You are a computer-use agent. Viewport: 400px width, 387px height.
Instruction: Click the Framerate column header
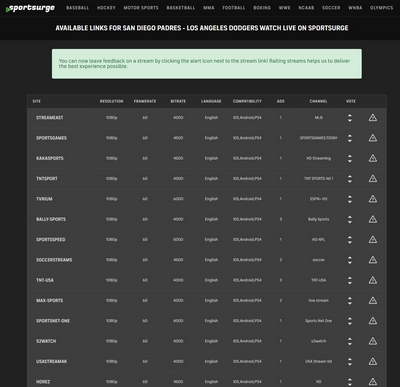pos(145,101)
